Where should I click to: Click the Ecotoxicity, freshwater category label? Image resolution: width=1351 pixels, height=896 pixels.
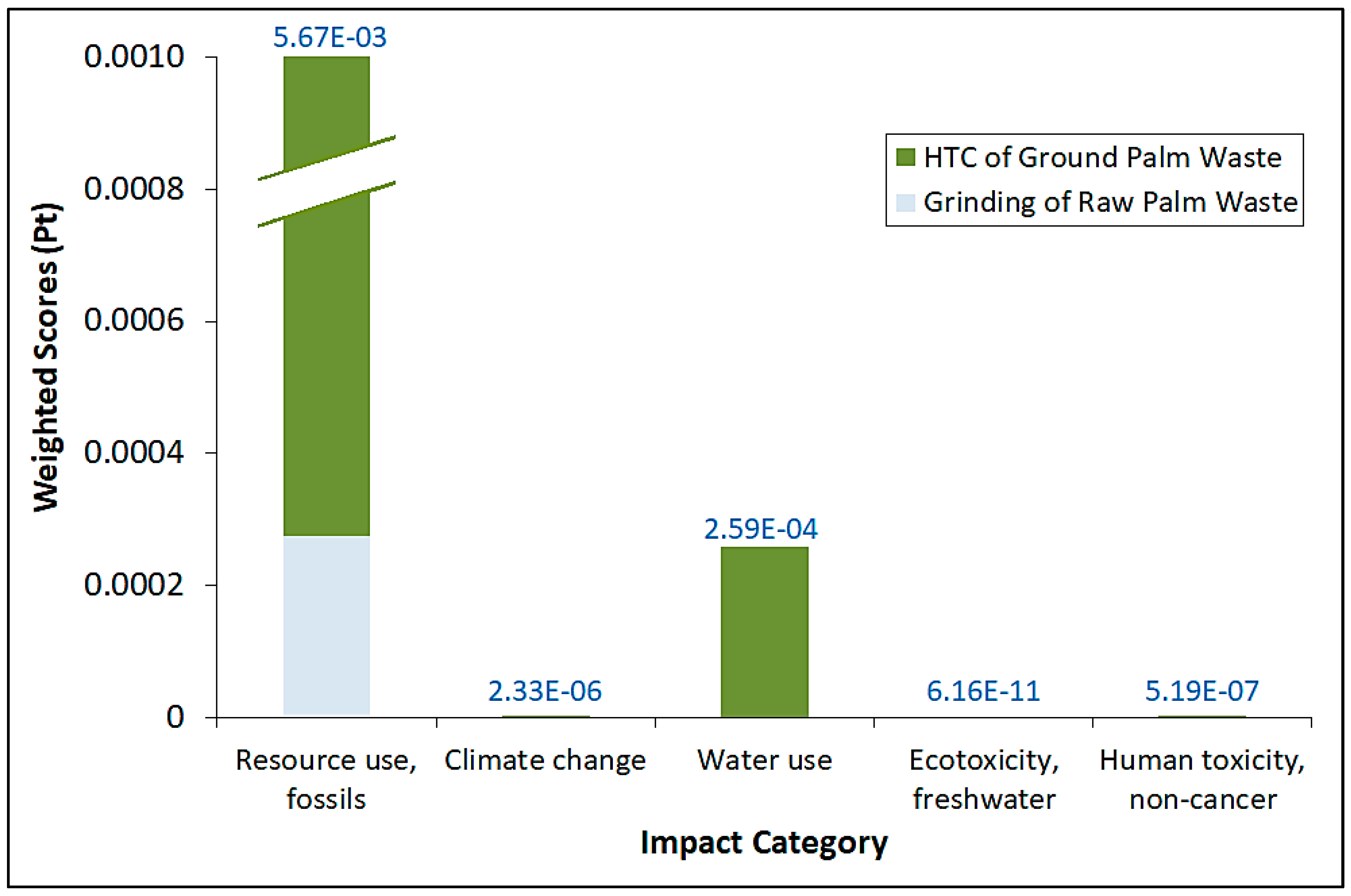tap(984, 779)
